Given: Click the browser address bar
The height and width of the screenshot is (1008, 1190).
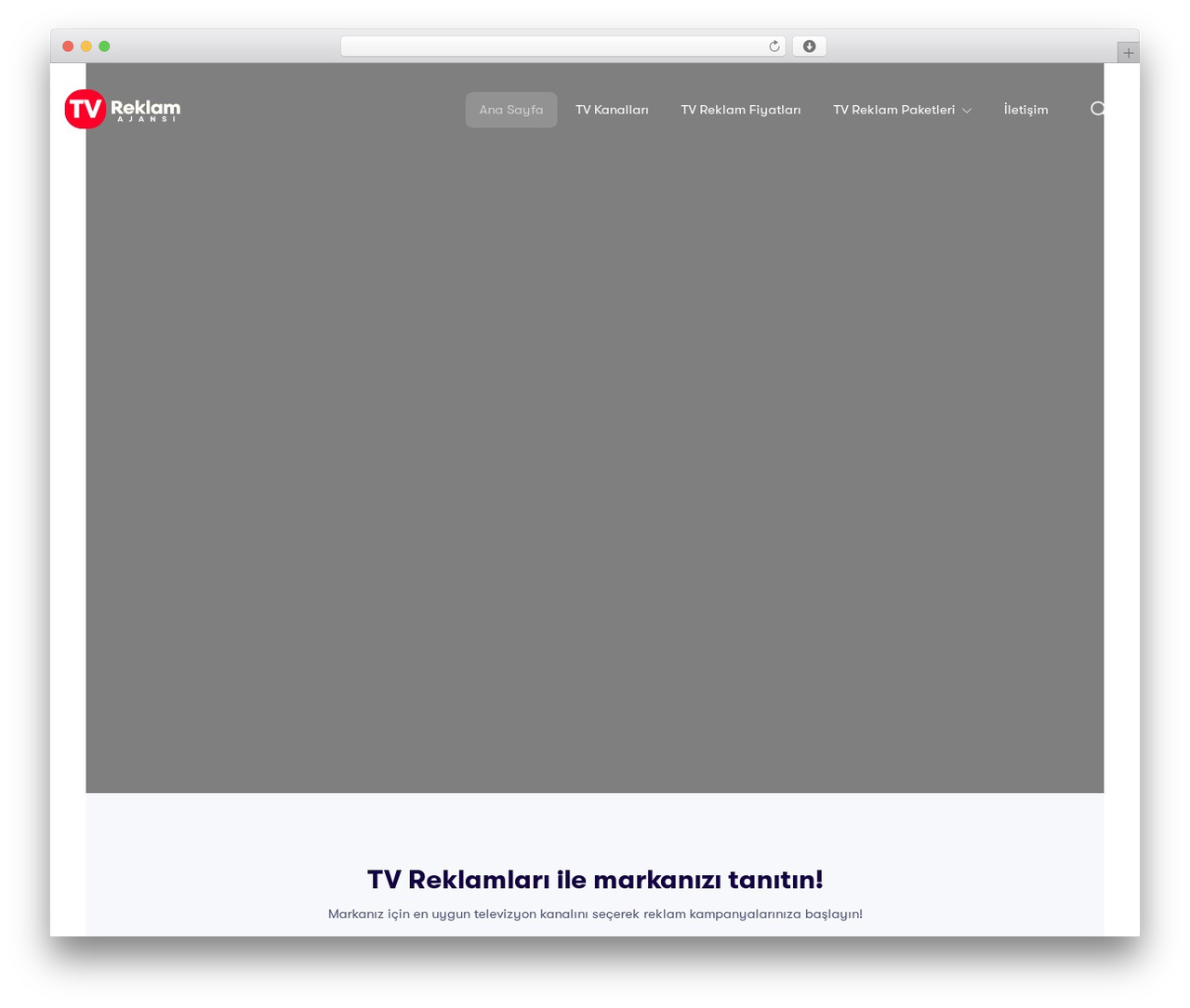Looking at the screenshot, I should tap(562, 46).
